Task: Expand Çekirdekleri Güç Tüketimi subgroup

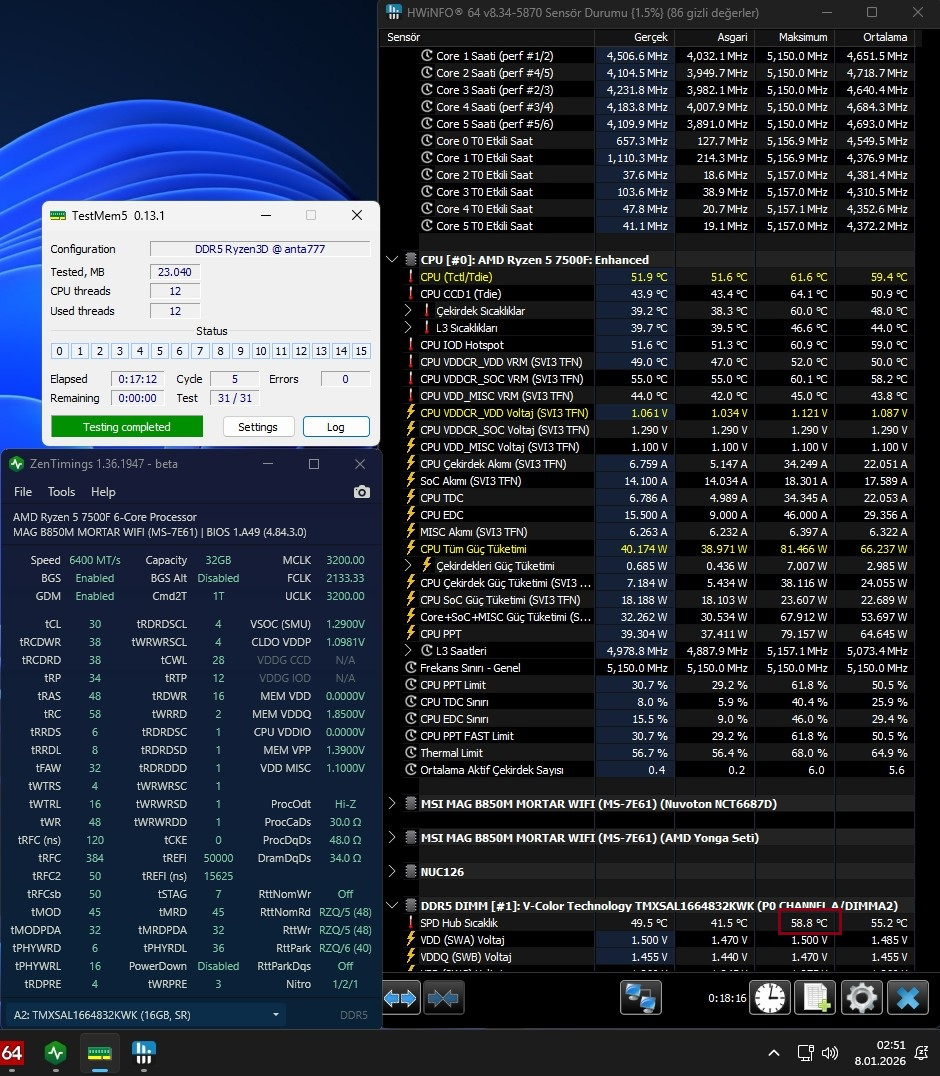Action: (x=408, y=565)
